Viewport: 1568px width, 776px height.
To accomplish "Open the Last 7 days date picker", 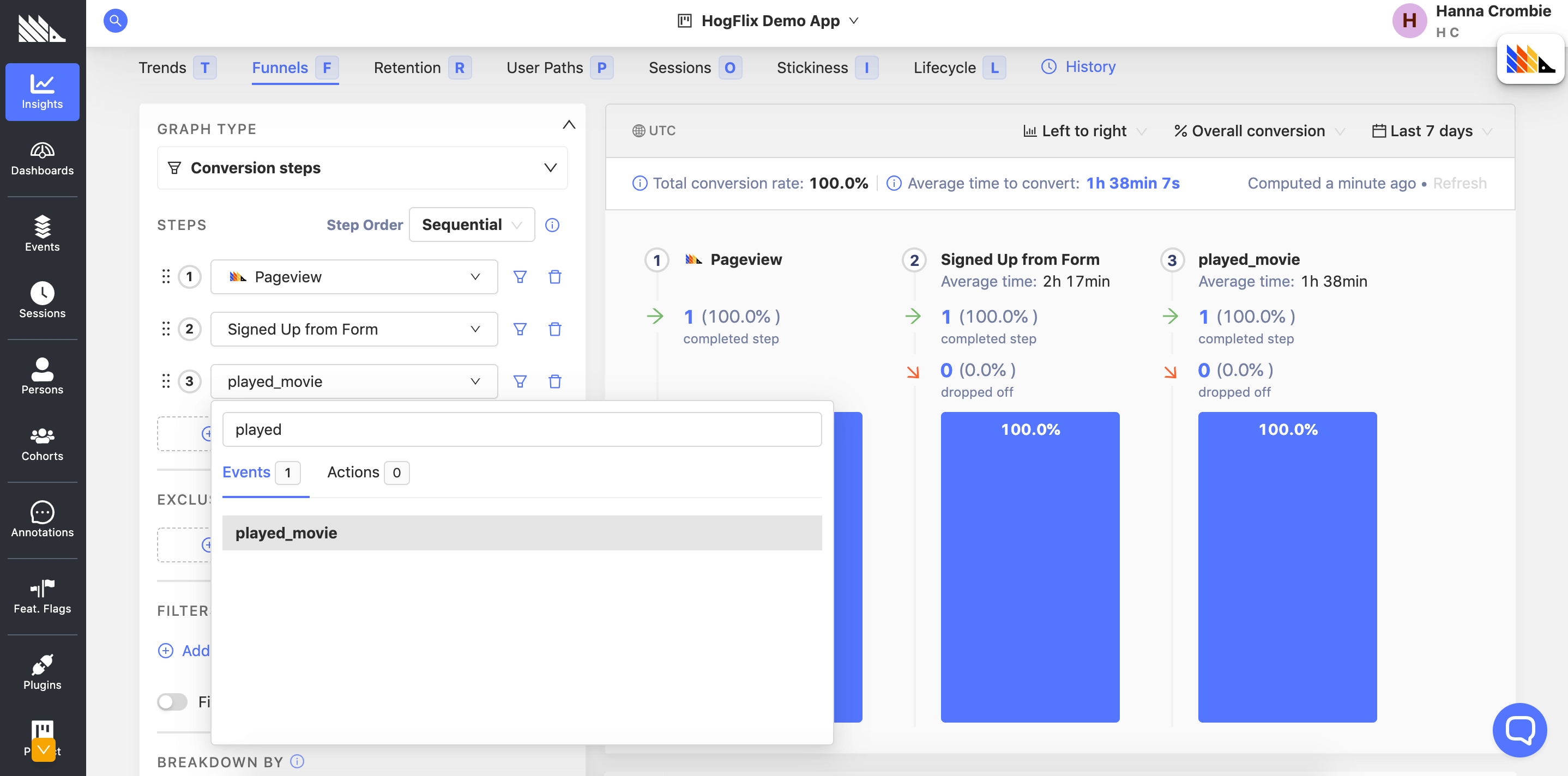I will 1431,131.
